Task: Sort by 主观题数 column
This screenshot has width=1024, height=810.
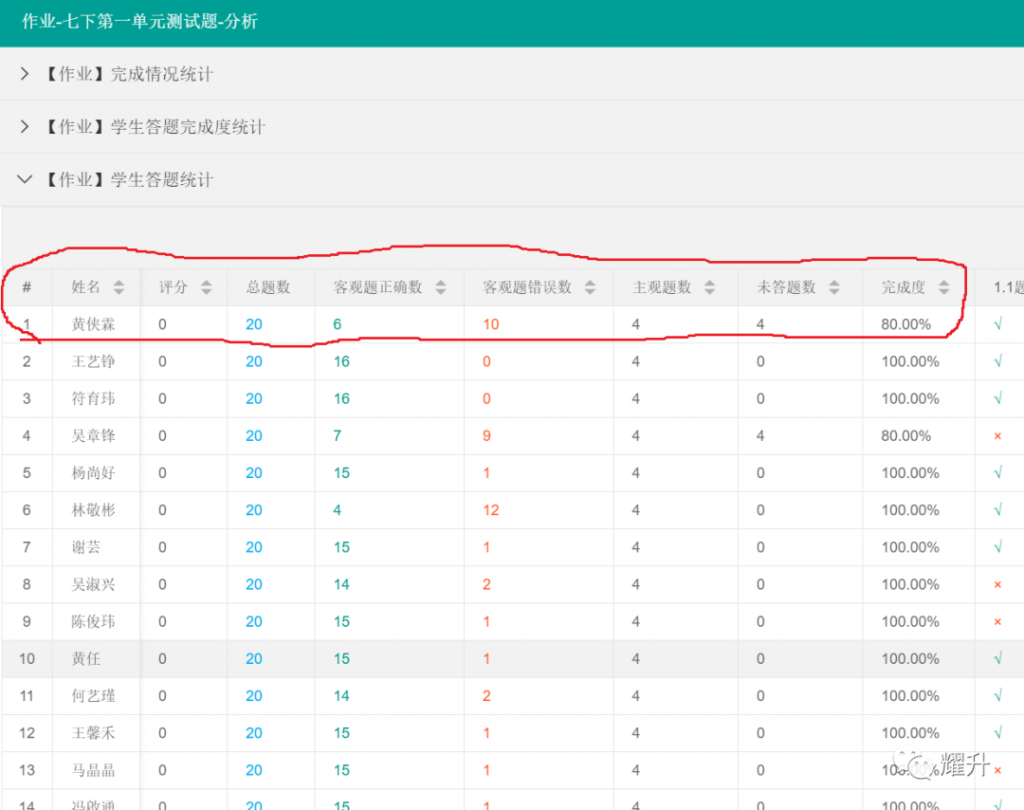Action: (x=709, y=287)
